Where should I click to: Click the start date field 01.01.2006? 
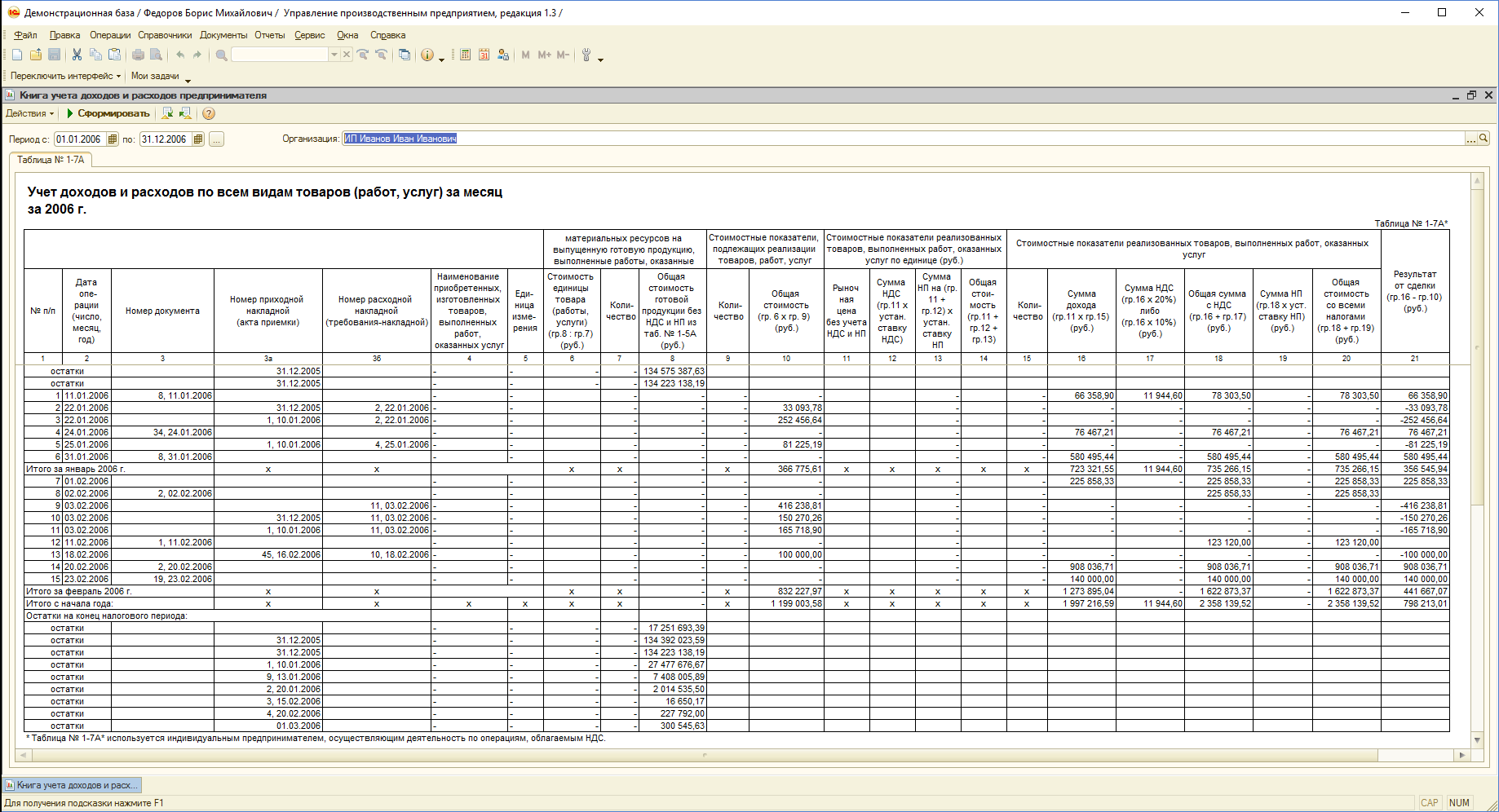coord(80,139)
